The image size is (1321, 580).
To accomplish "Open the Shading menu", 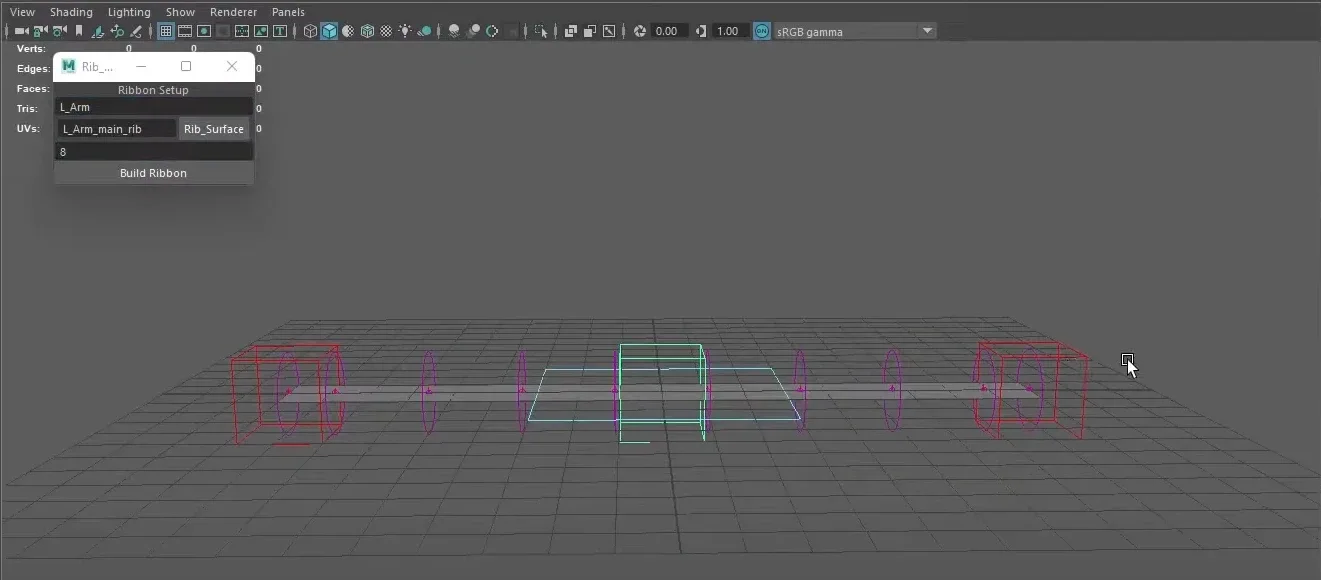I will [x=71, y=12].
